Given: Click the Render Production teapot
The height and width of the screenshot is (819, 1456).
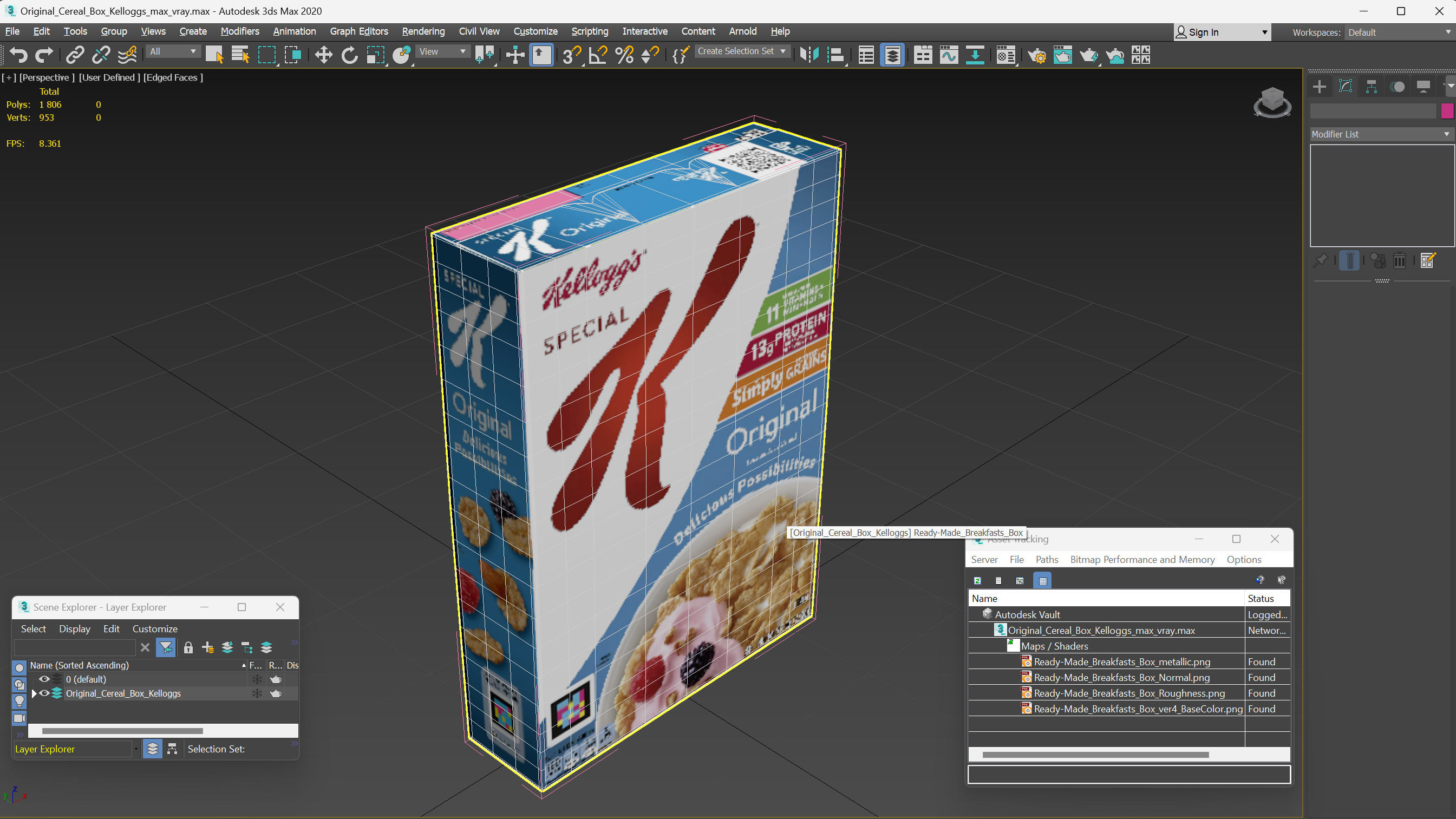Looking at the screenshot, I should coord(1088,55).
